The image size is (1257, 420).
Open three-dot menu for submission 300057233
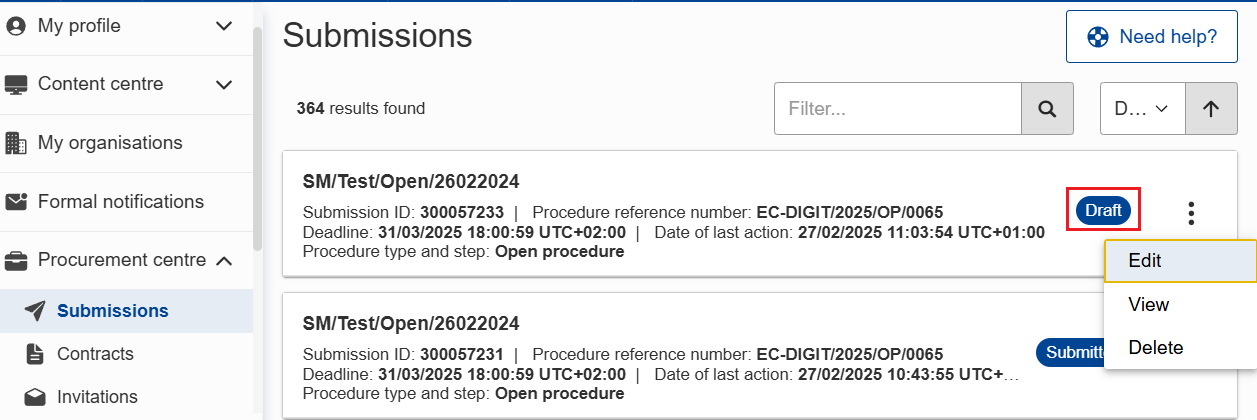[1191, 213]
